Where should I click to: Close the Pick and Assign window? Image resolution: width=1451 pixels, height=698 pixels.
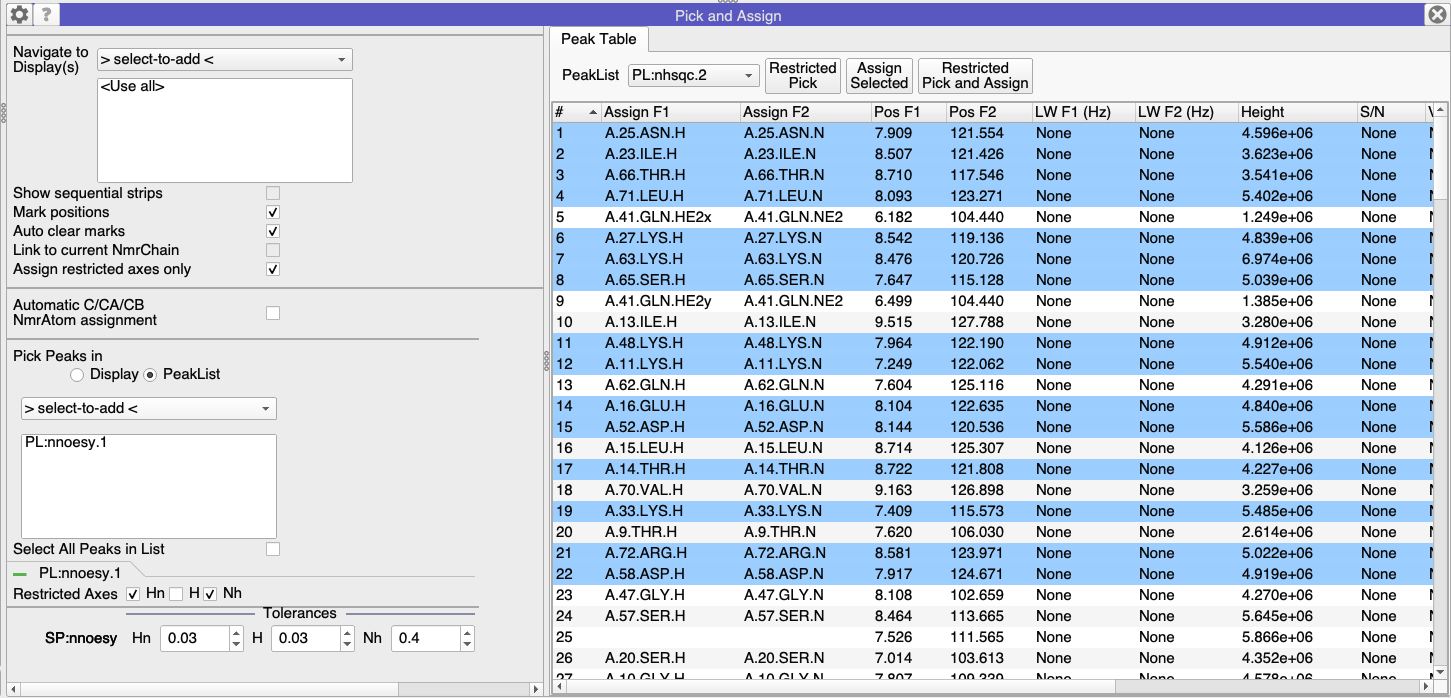coord(1436,15)
